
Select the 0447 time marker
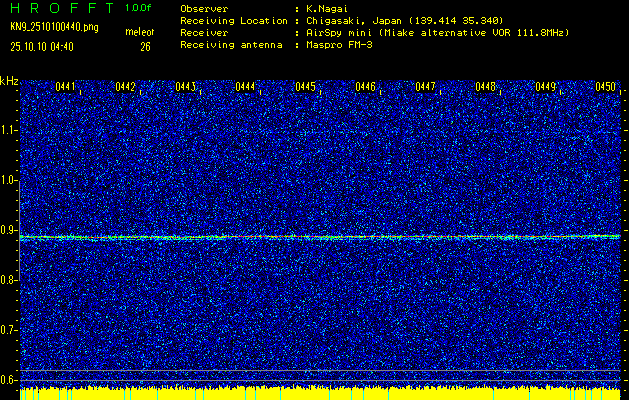[x=426, y=87]
